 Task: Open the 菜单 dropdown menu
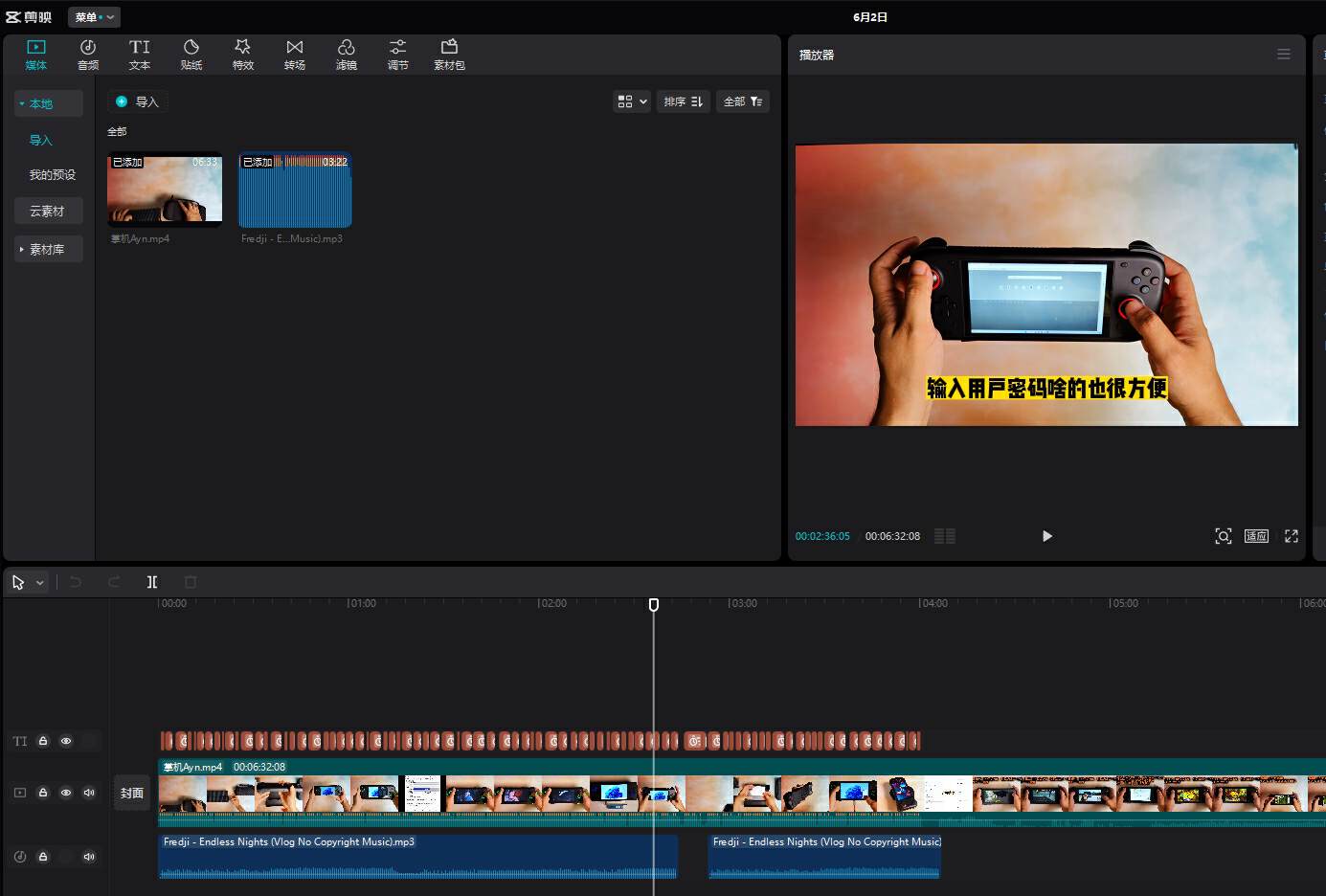coord(94,17)
